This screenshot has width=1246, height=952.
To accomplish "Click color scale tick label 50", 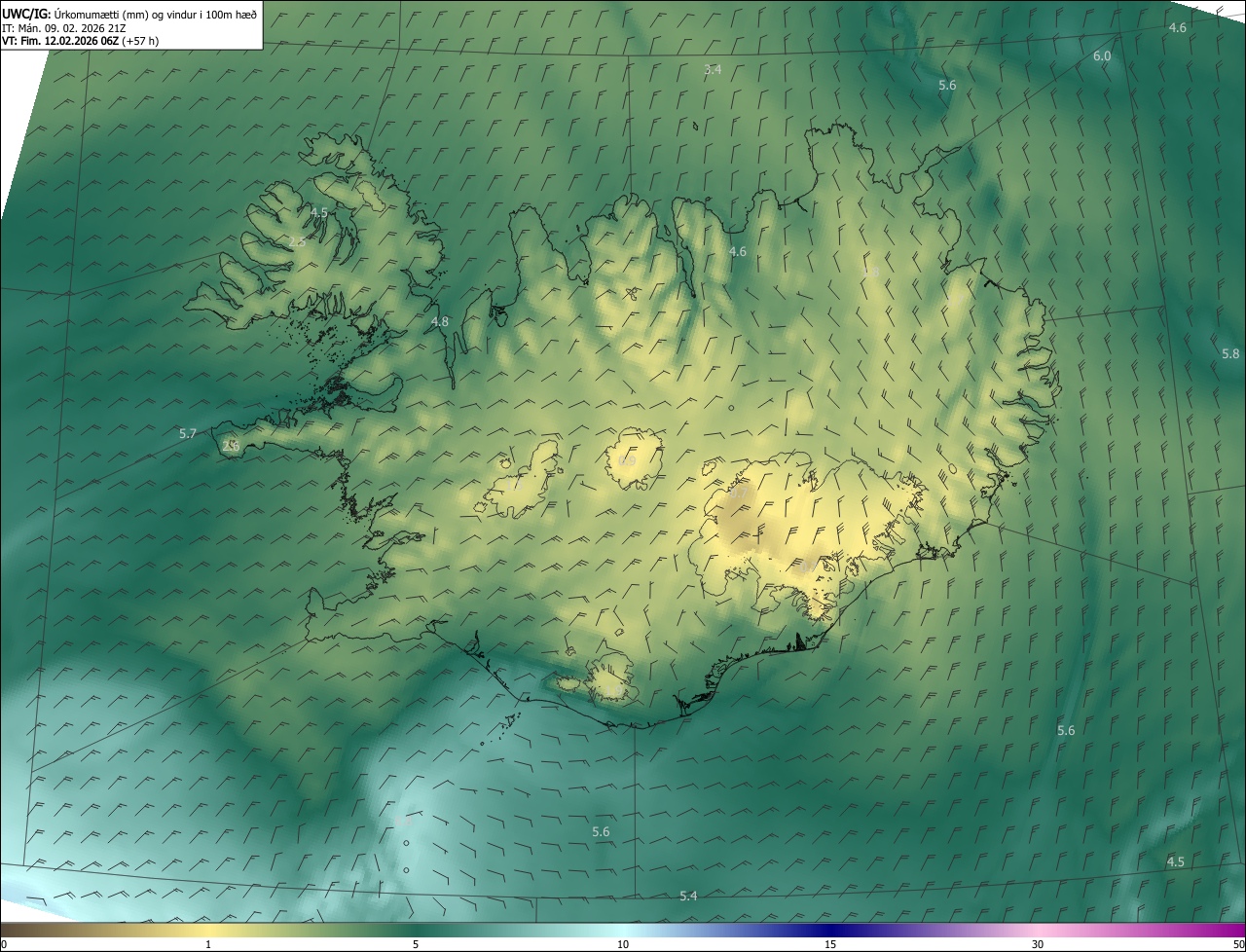I will pyautogui.click(x=1238, y=944).
